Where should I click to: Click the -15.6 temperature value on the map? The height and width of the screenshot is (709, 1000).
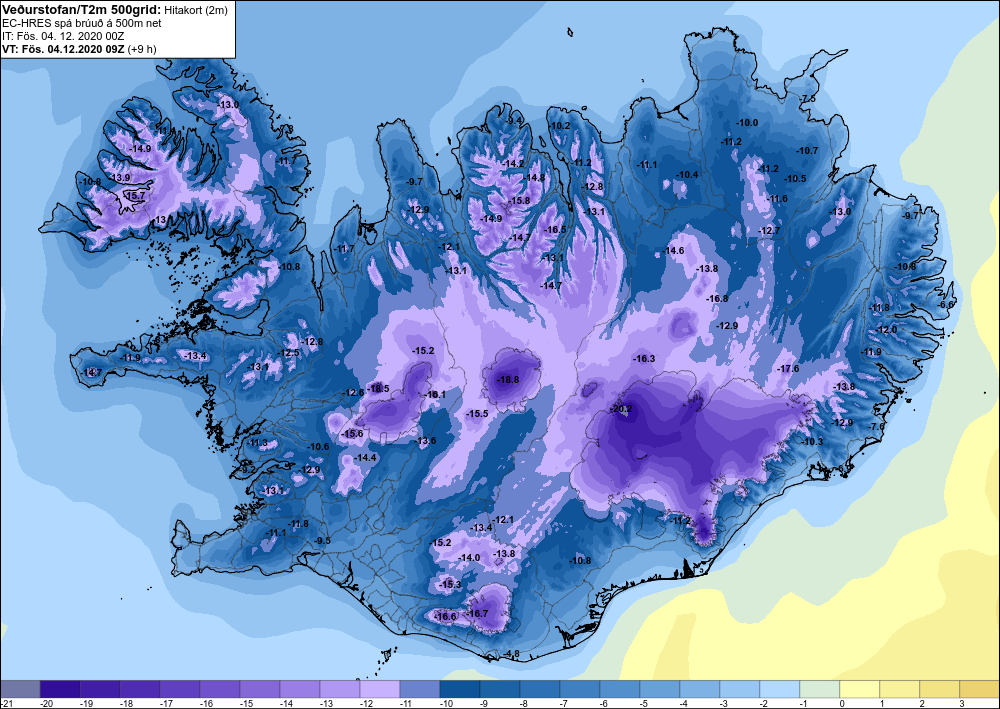pyautogui.click(x=352, y=434)
